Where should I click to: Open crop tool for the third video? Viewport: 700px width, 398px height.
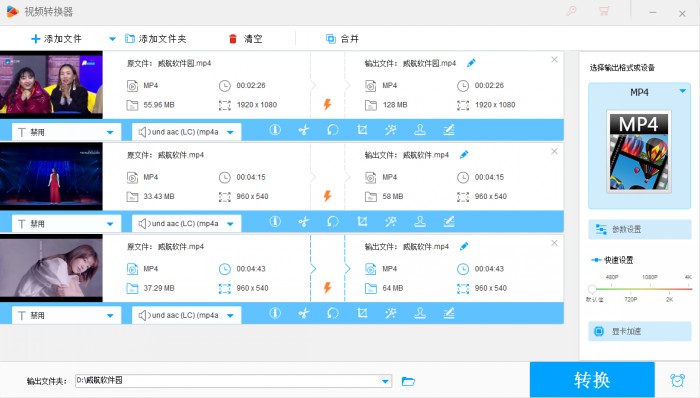pyautogui.click(x=362, y=313)
